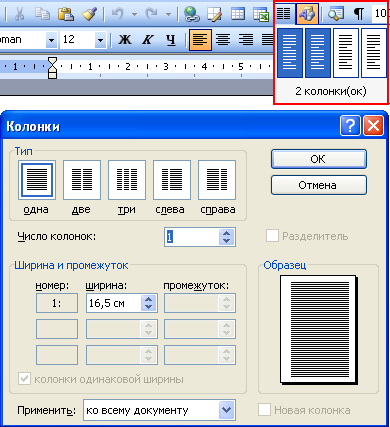Toggle the Drawing toolbar icon
Image resolution: width=390 pixels, height=427 pixels.
[x=307, y=14]
